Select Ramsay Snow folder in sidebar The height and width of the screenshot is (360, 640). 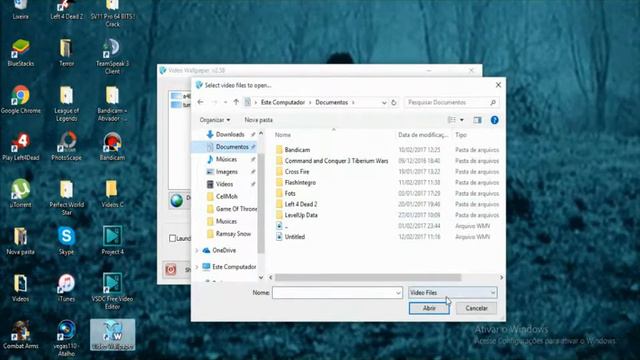coord(233,234)
